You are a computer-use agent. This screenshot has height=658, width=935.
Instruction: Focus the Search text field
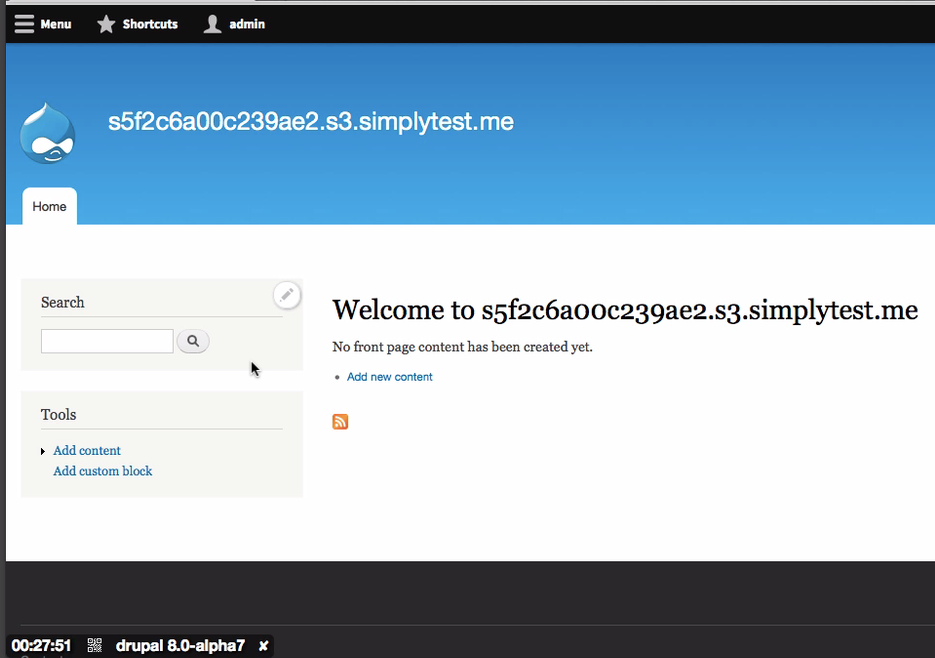point(107,341)
